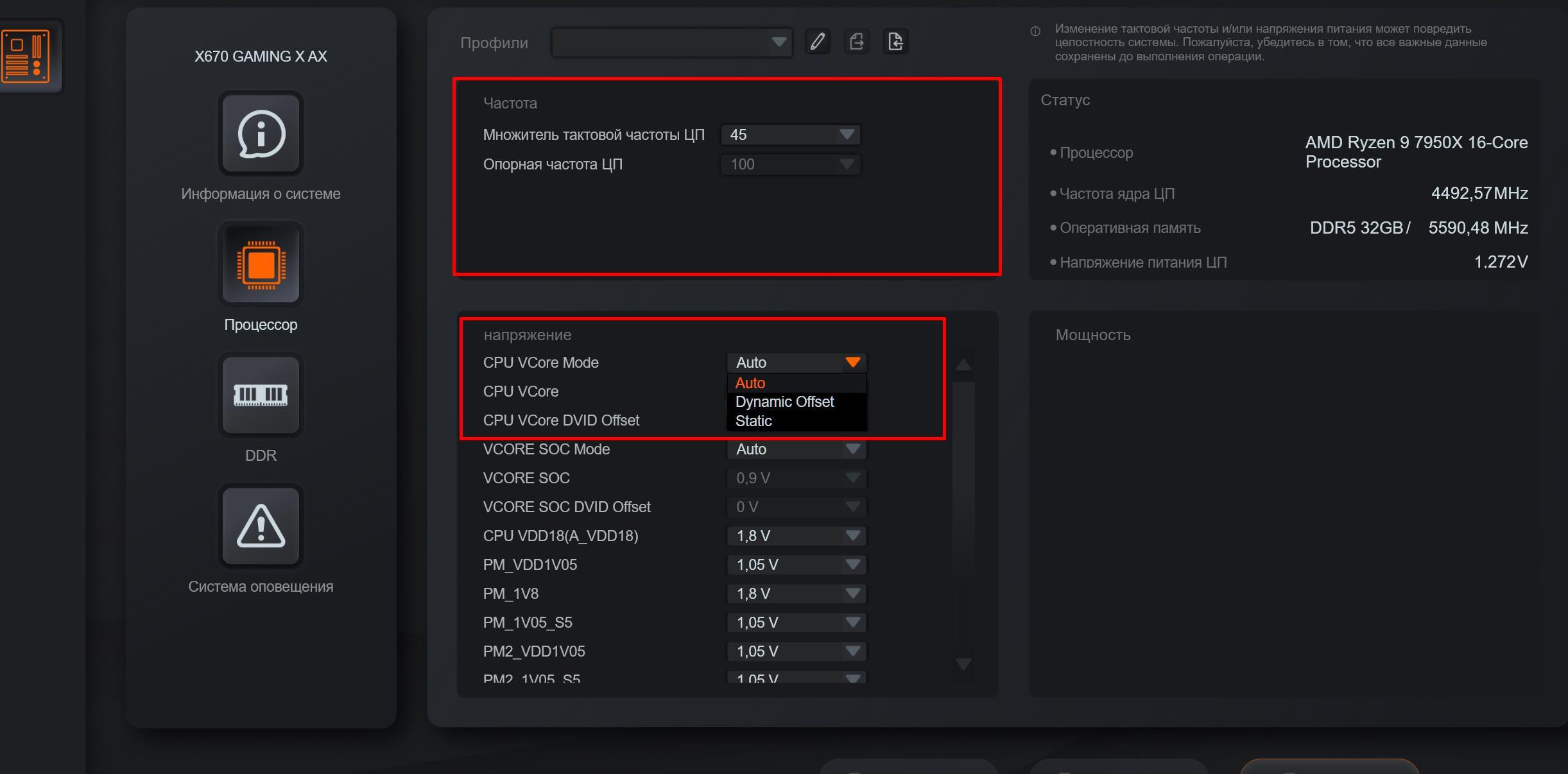Click the motherboard icon in left sidebar
This screenshot has width=1568, height=774.
pos(26,56)
